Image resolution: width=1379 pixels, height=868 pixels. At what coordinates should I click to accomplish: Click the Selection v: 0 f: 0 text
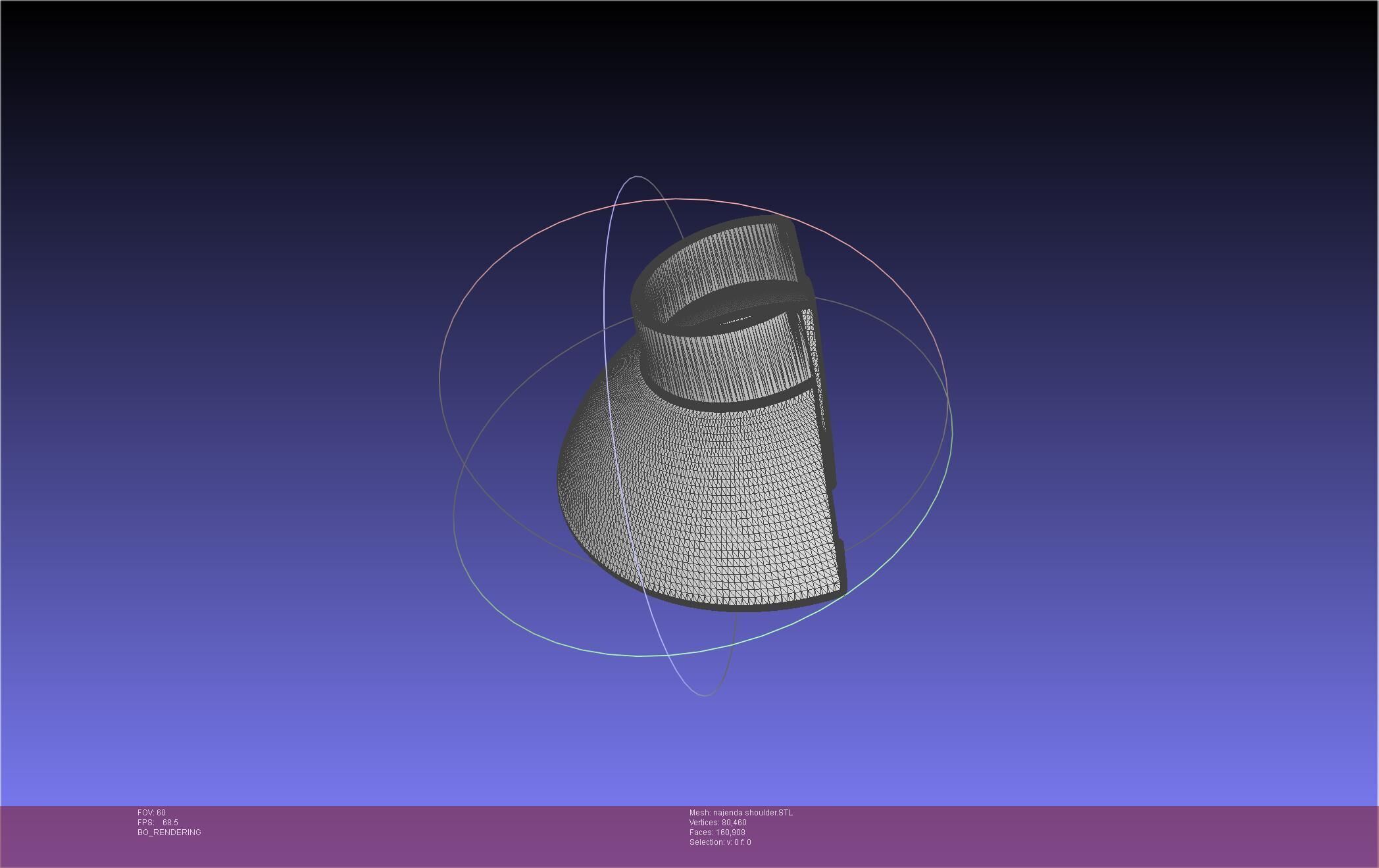(x=720, y=842)
